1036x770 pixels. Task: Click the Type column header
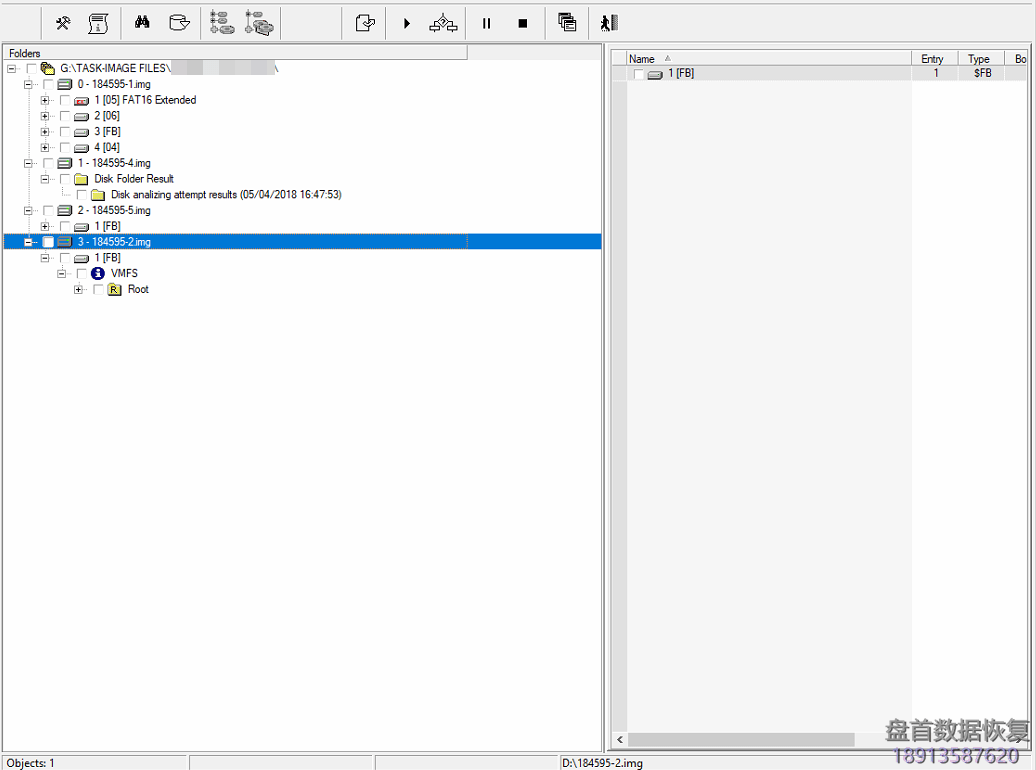point(978,59)
